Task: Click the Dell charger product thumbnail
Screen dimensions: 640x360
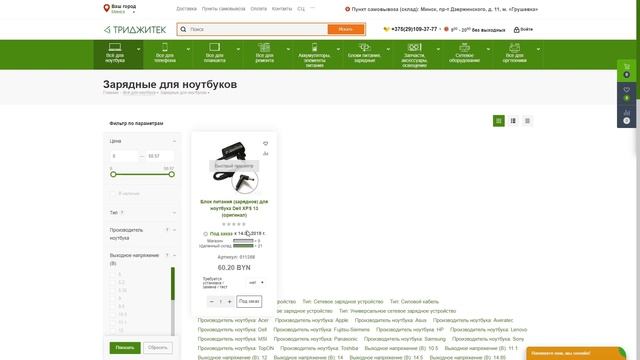Action: (x=235, y=167)
